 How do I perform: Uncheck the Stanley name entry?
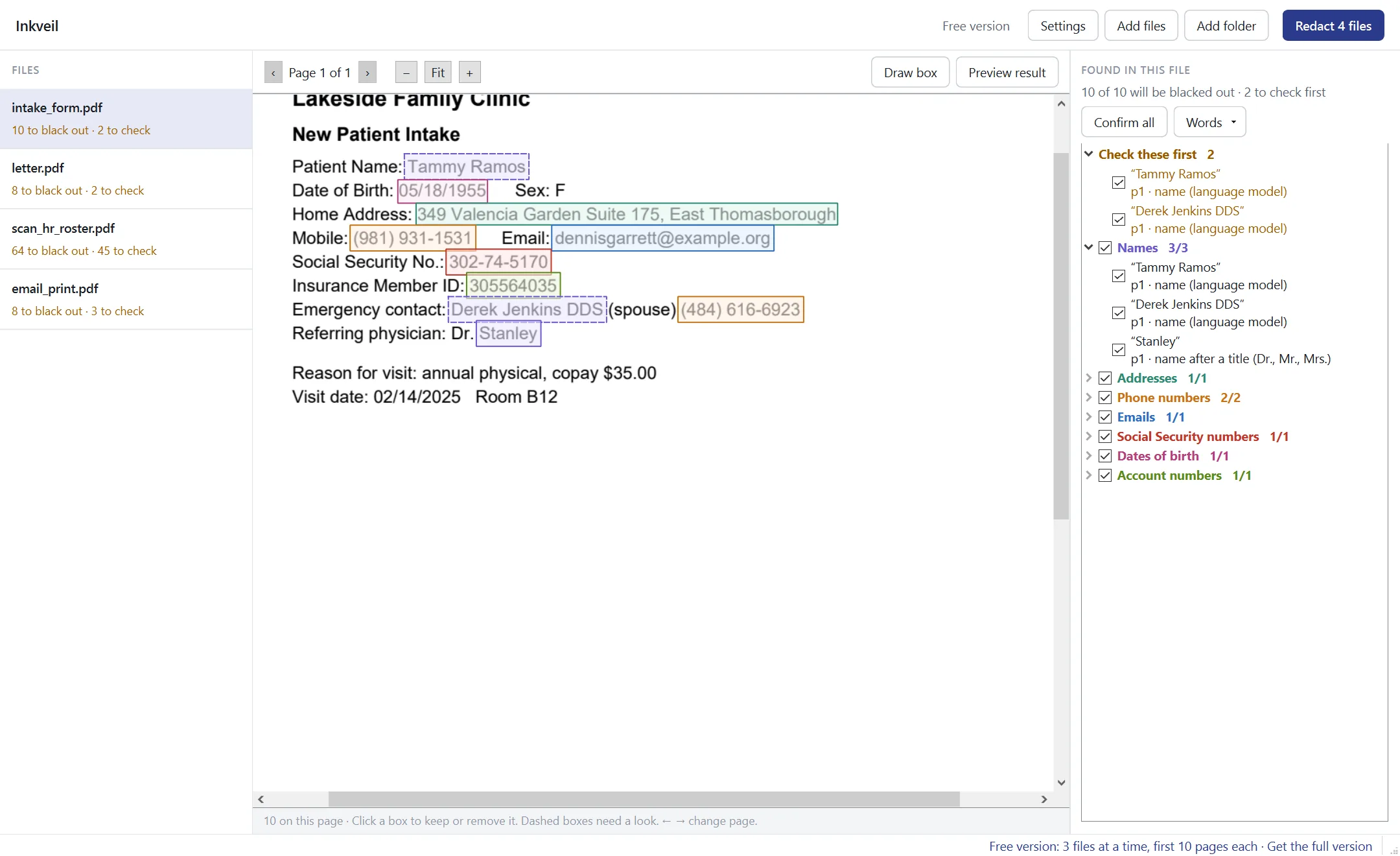tap(1119, 350)
